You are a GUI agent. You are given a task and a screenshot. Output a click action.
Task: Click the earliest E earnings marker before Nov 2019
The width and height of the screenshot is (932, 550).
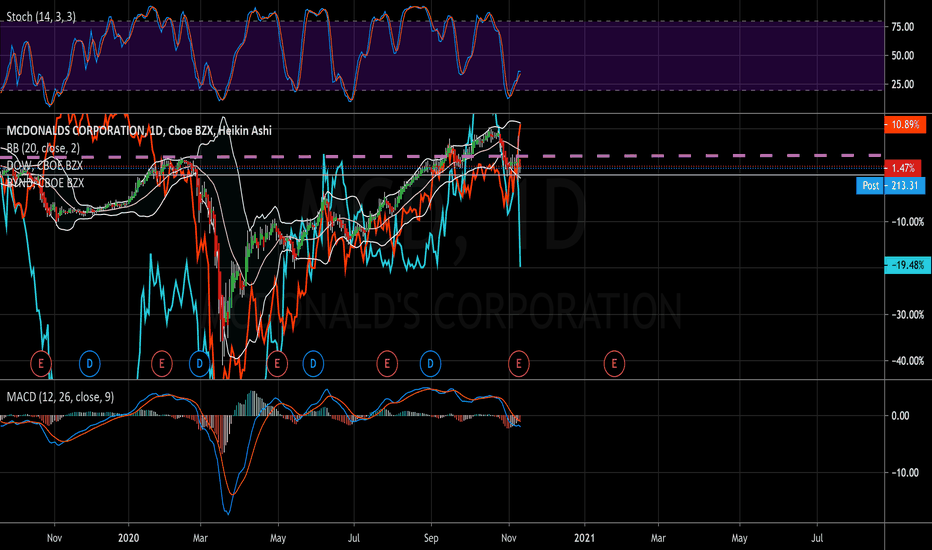[x=41, y=363]
